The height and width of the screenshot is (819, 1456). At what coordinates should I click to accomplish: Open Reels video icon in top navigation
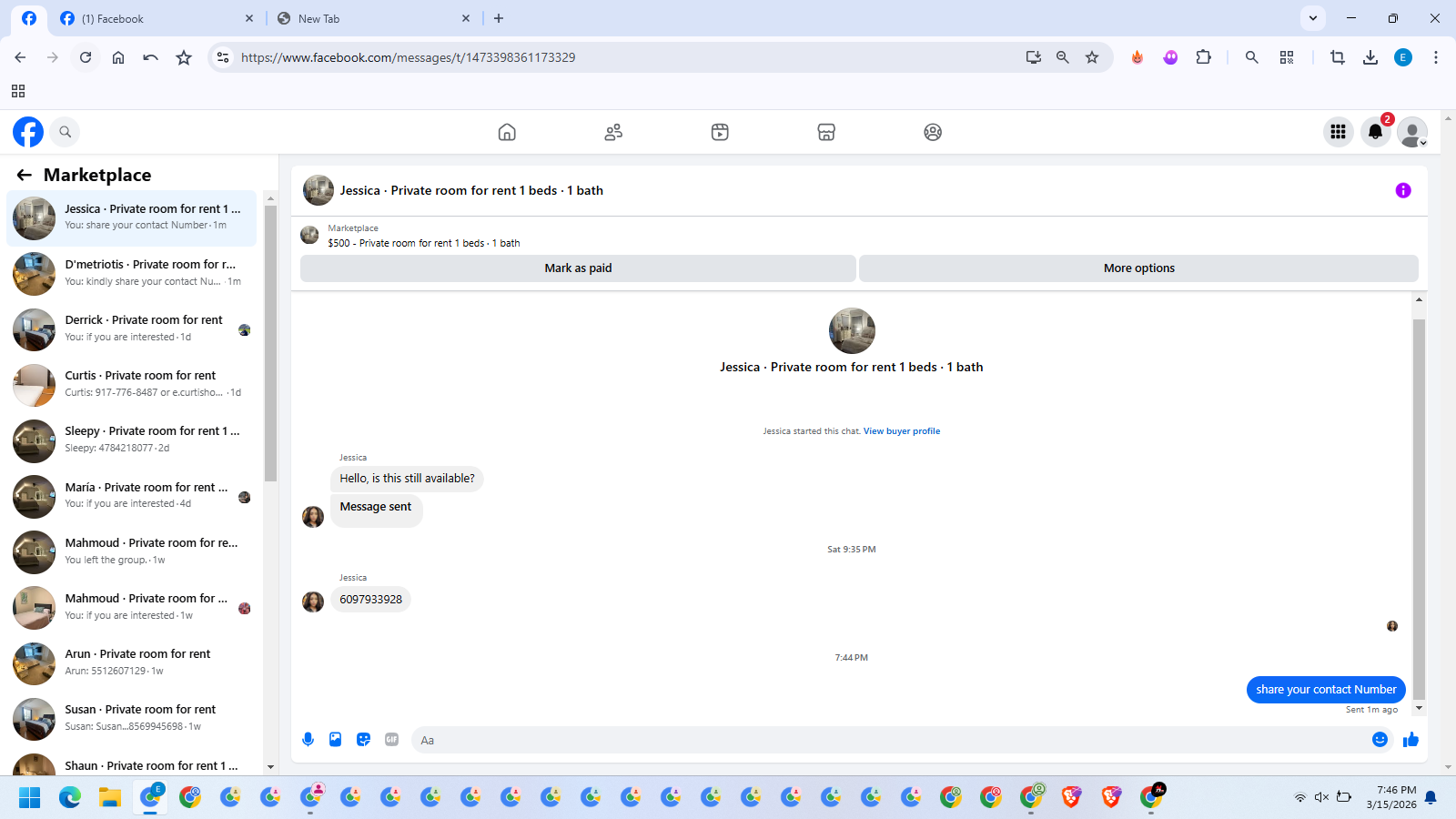point(720,132)
